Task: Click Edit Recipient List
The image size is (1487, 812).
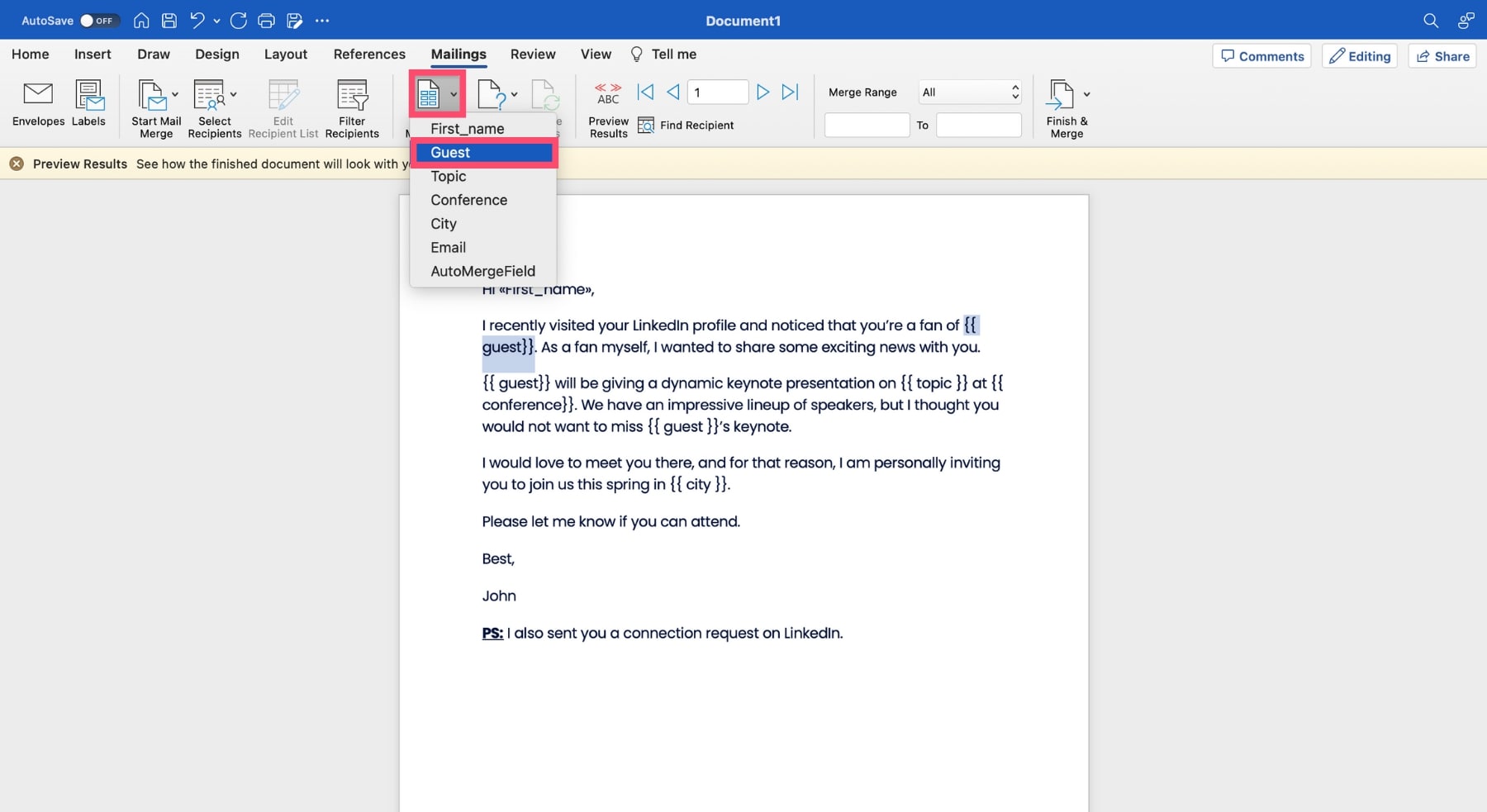Action: pyautogui.click(x=283, y=109)
